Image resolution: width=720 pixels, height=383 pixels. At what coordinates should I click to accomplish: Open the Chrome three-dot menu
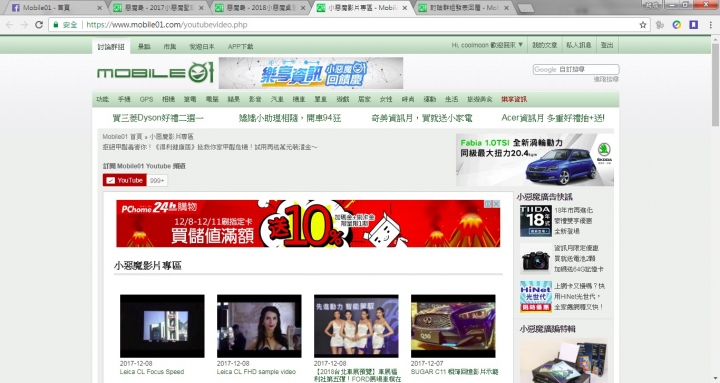(711, 25)
